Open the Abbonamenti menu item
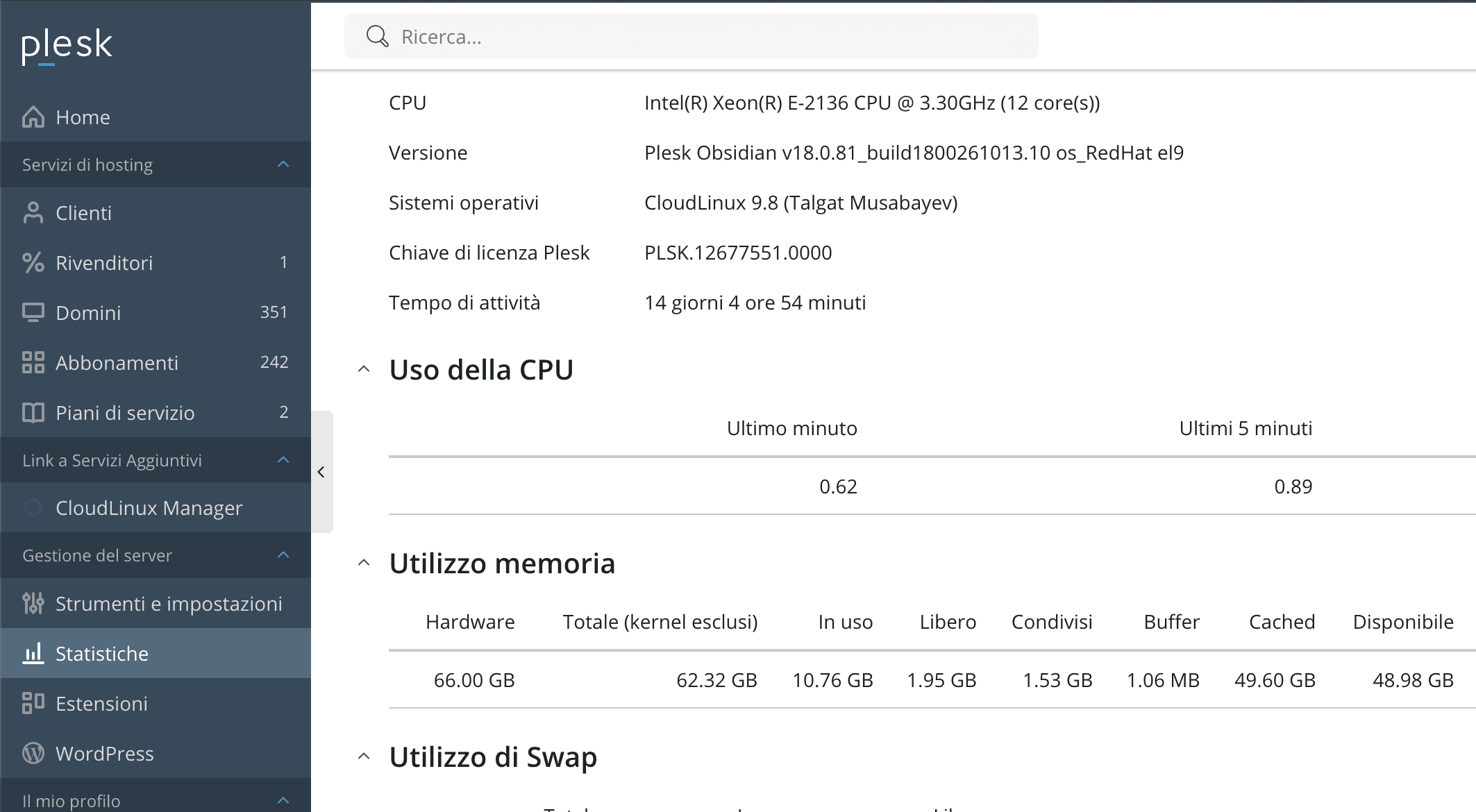This screenshot has height=812, width=1476. tap(156, 363)
